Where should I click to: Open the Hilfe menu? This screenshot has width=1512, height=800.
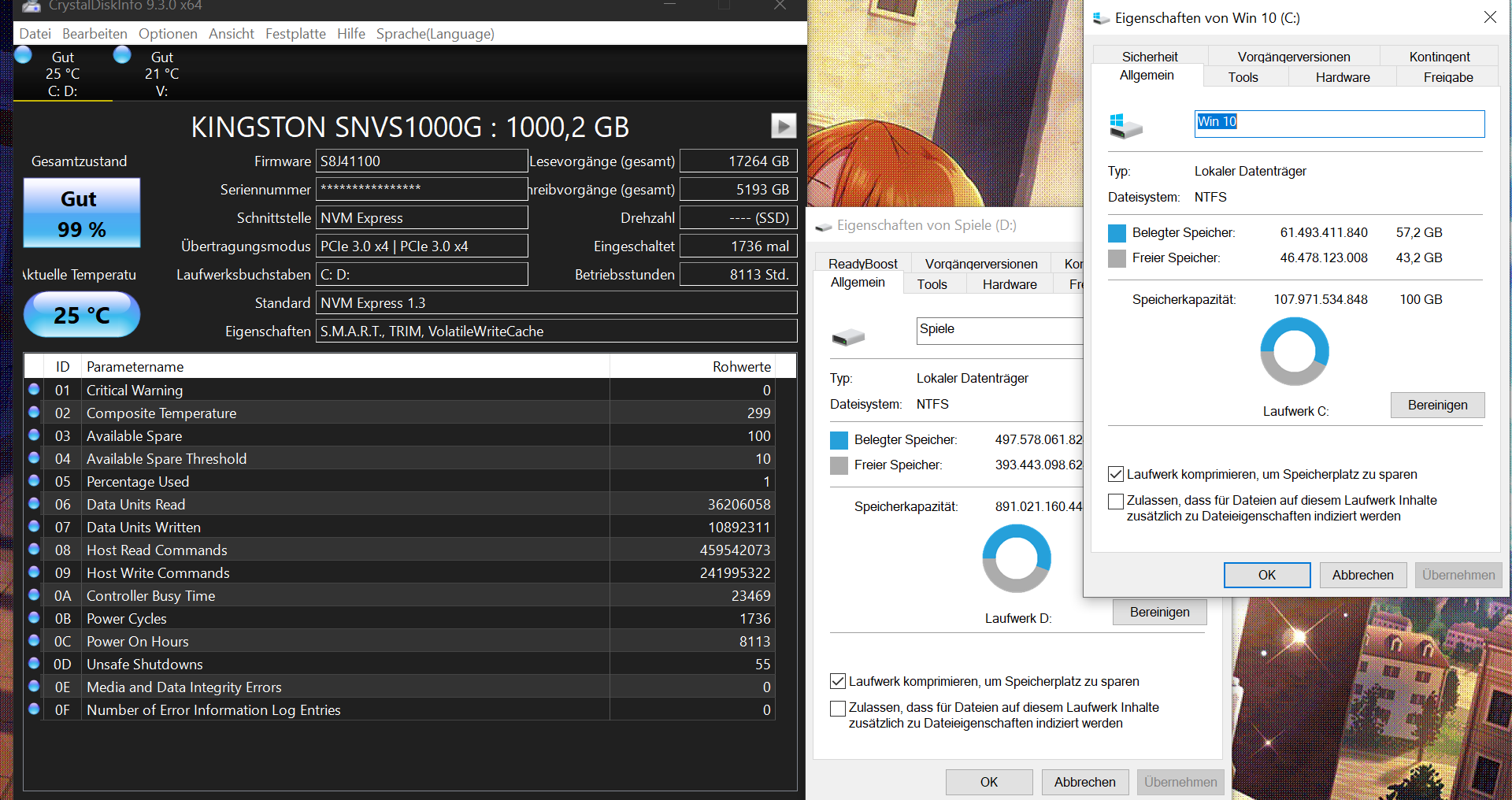(x=351, y=34)
